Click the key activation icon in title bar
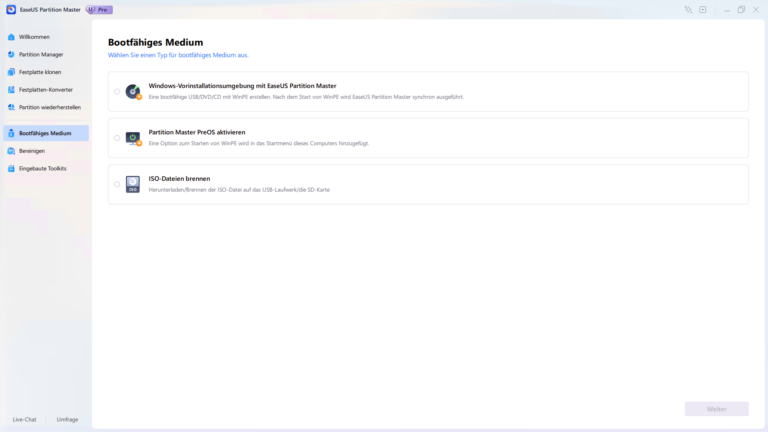Screen dimensions: 768x432 point(688,10)
